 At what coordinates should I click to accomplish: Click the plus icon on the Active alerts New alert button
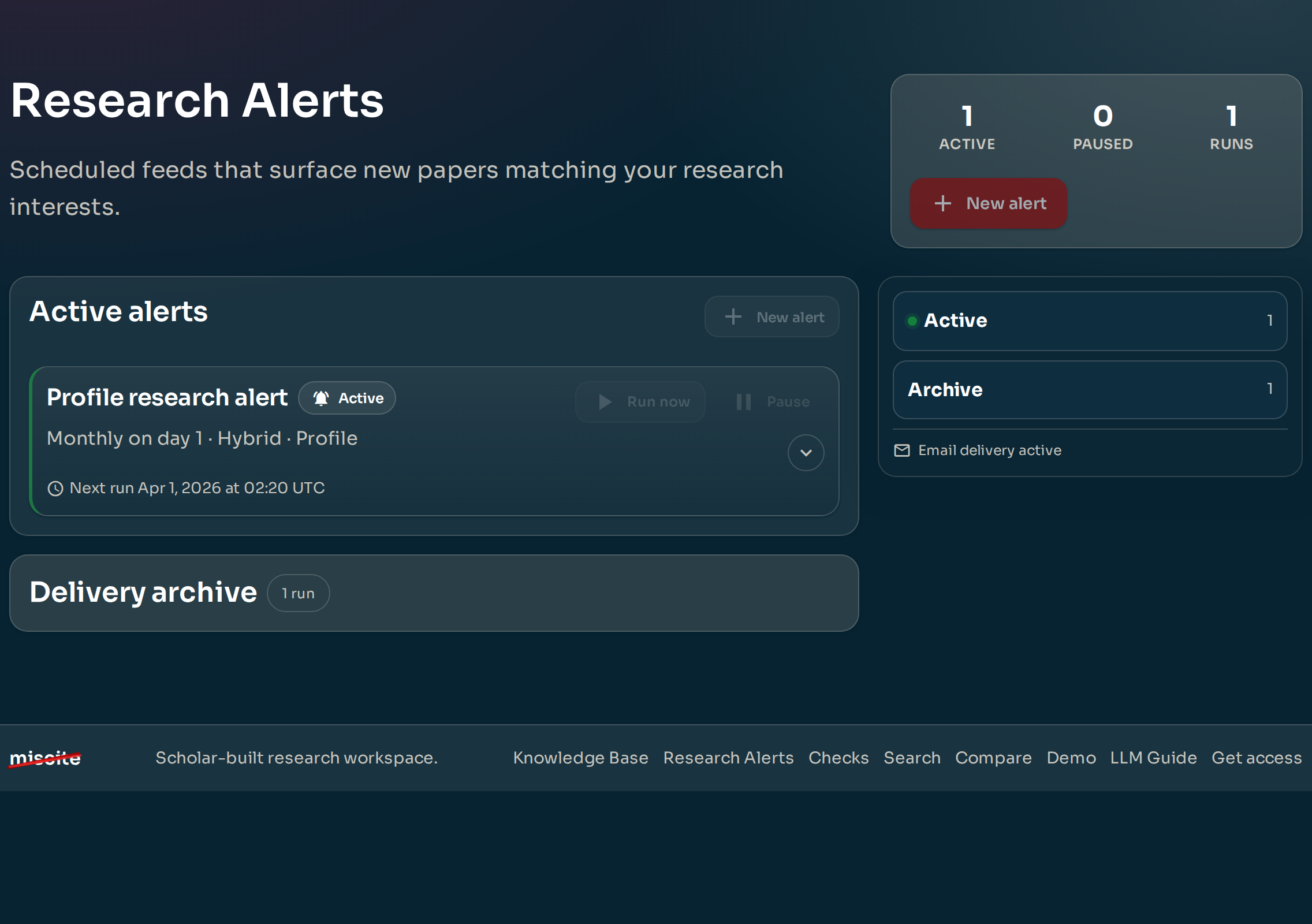732,316
